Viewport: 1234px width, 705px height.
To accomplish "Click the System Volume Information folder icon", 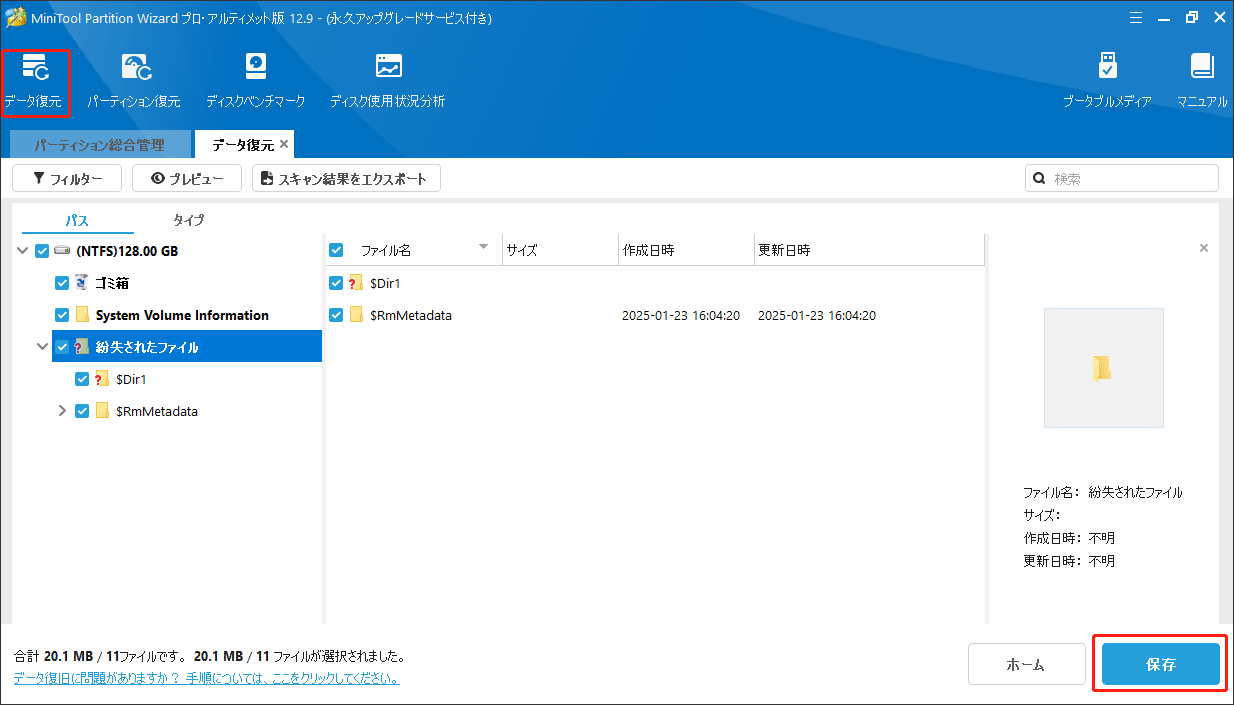I will [83, 315].
